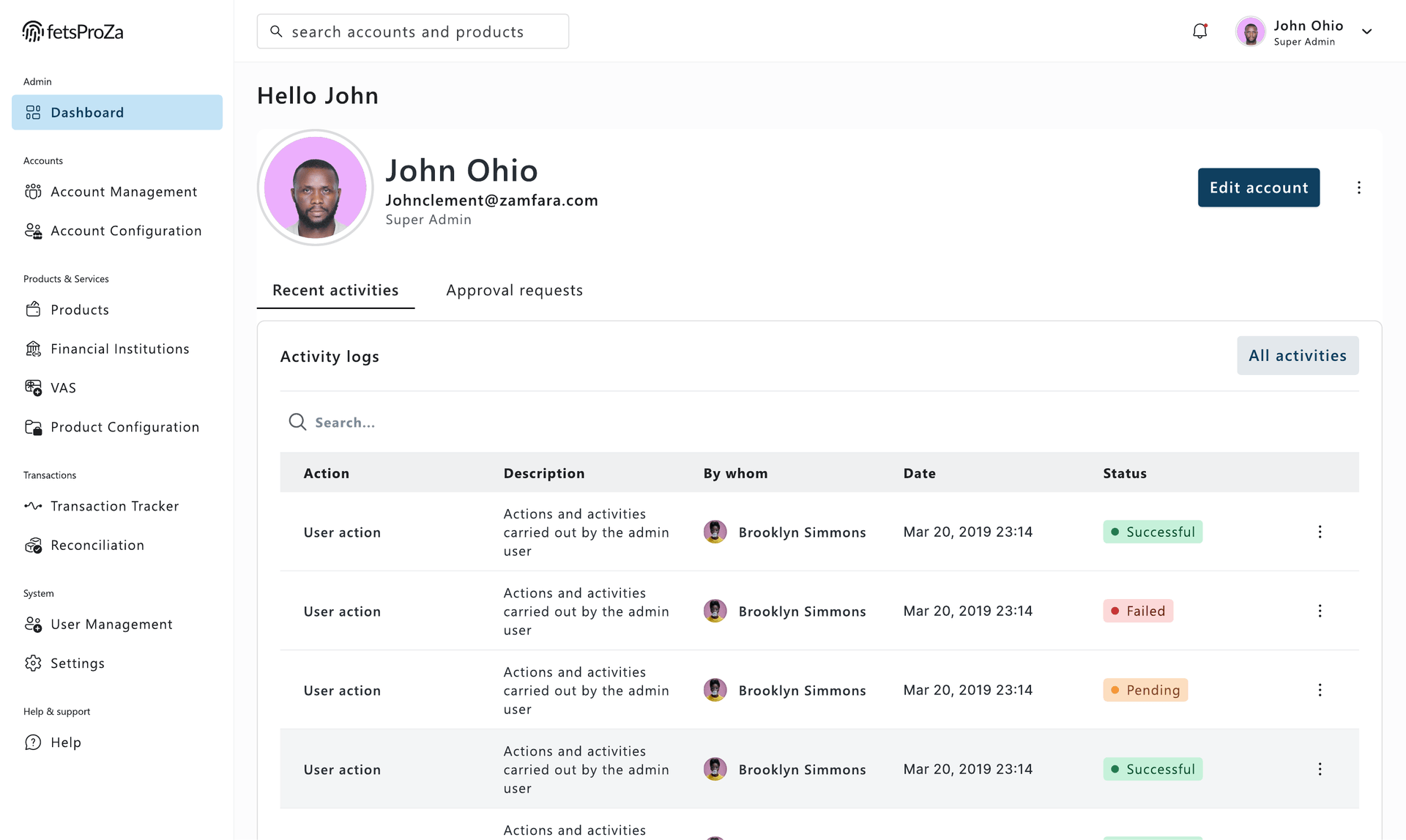1406x840 pixels.
Task: Open notifications bell icon
Action: pyautogui.click(x=1199, y=31)
